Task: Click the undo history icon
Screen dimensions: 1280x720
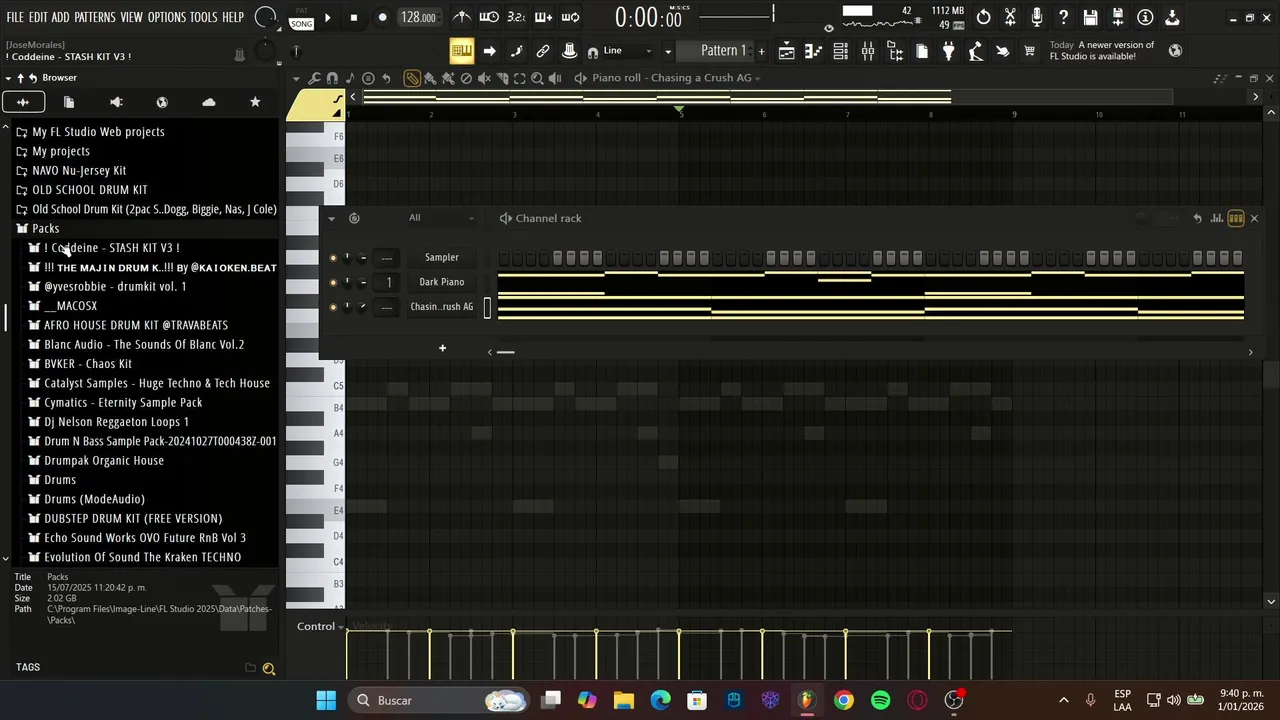Action: [x=984, y=17]
